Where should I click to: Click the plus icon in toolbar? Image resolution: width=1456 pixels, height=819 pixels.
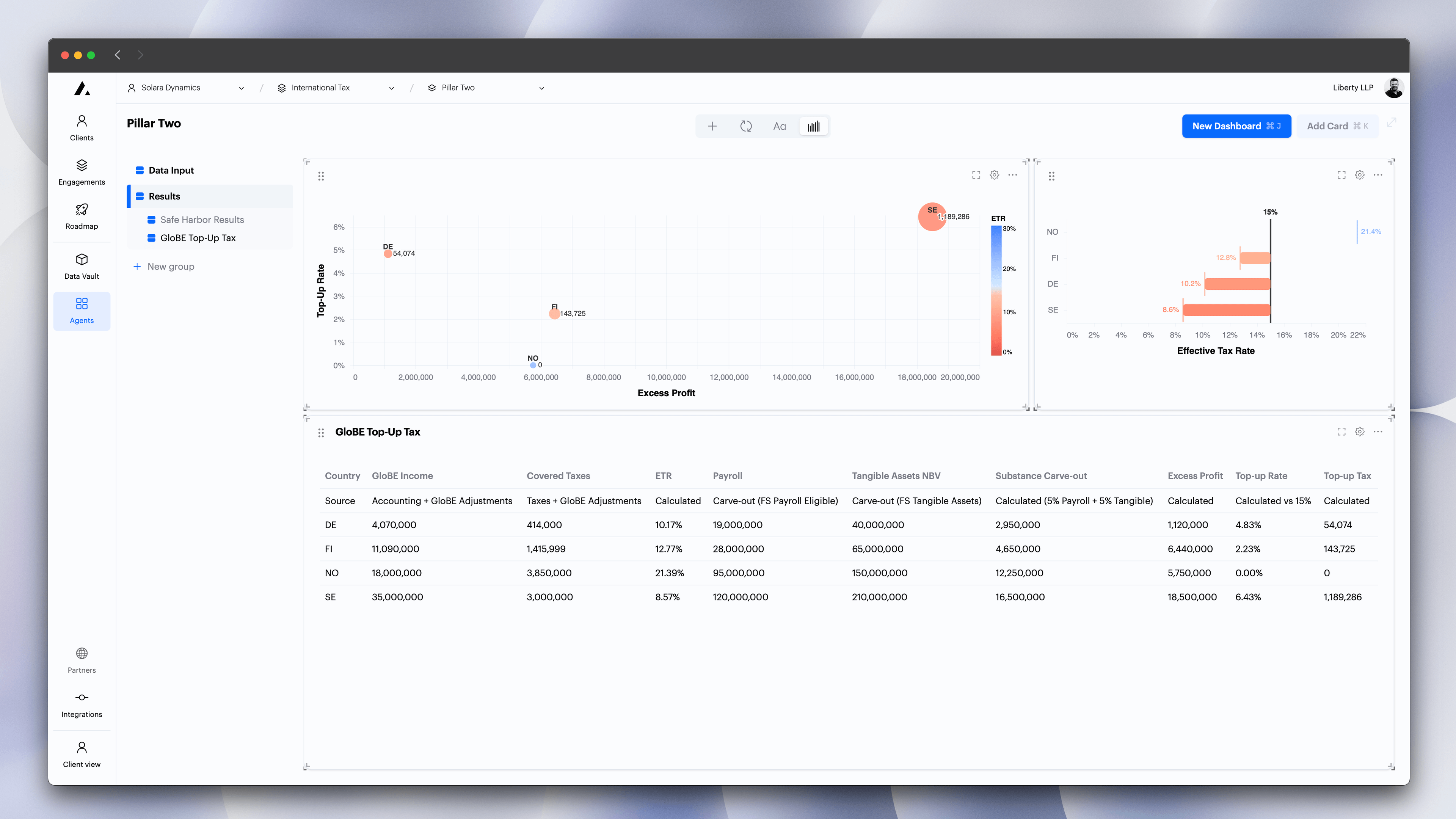click(712, 126)
